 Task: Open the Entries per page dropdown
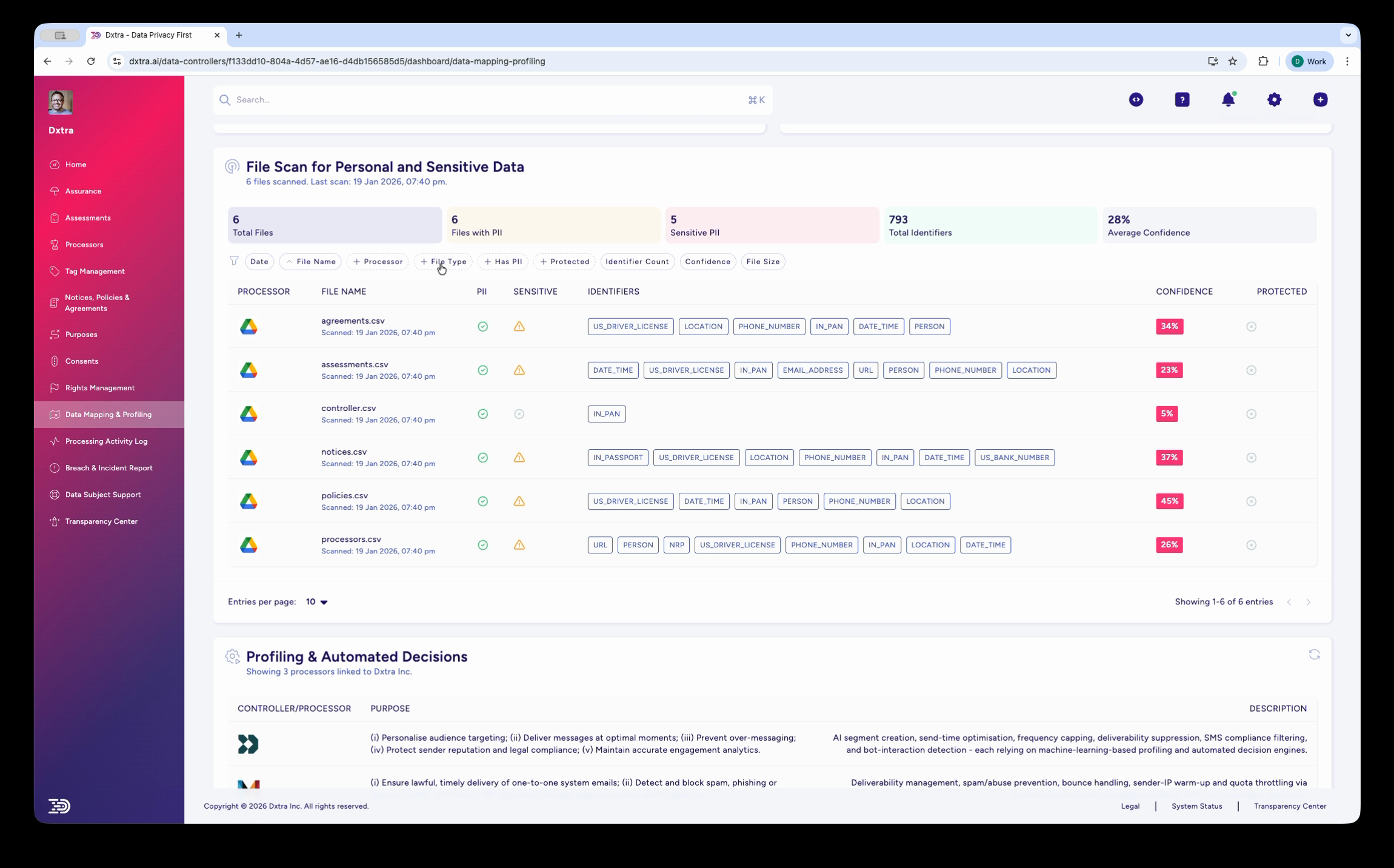click(x=316, y=601)
